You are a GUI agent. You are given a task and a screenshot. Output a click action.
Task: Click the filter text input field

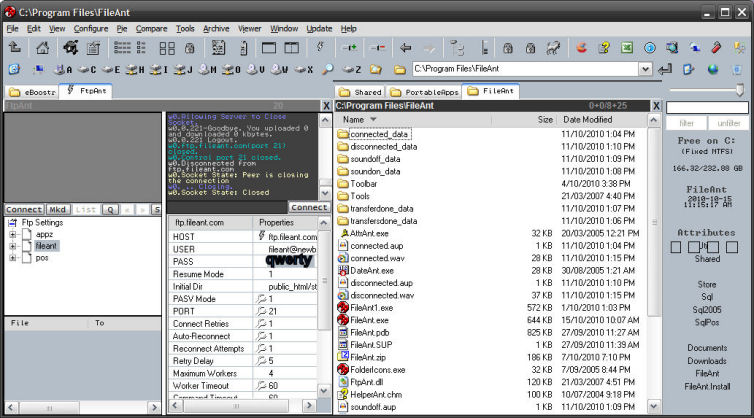707,107
